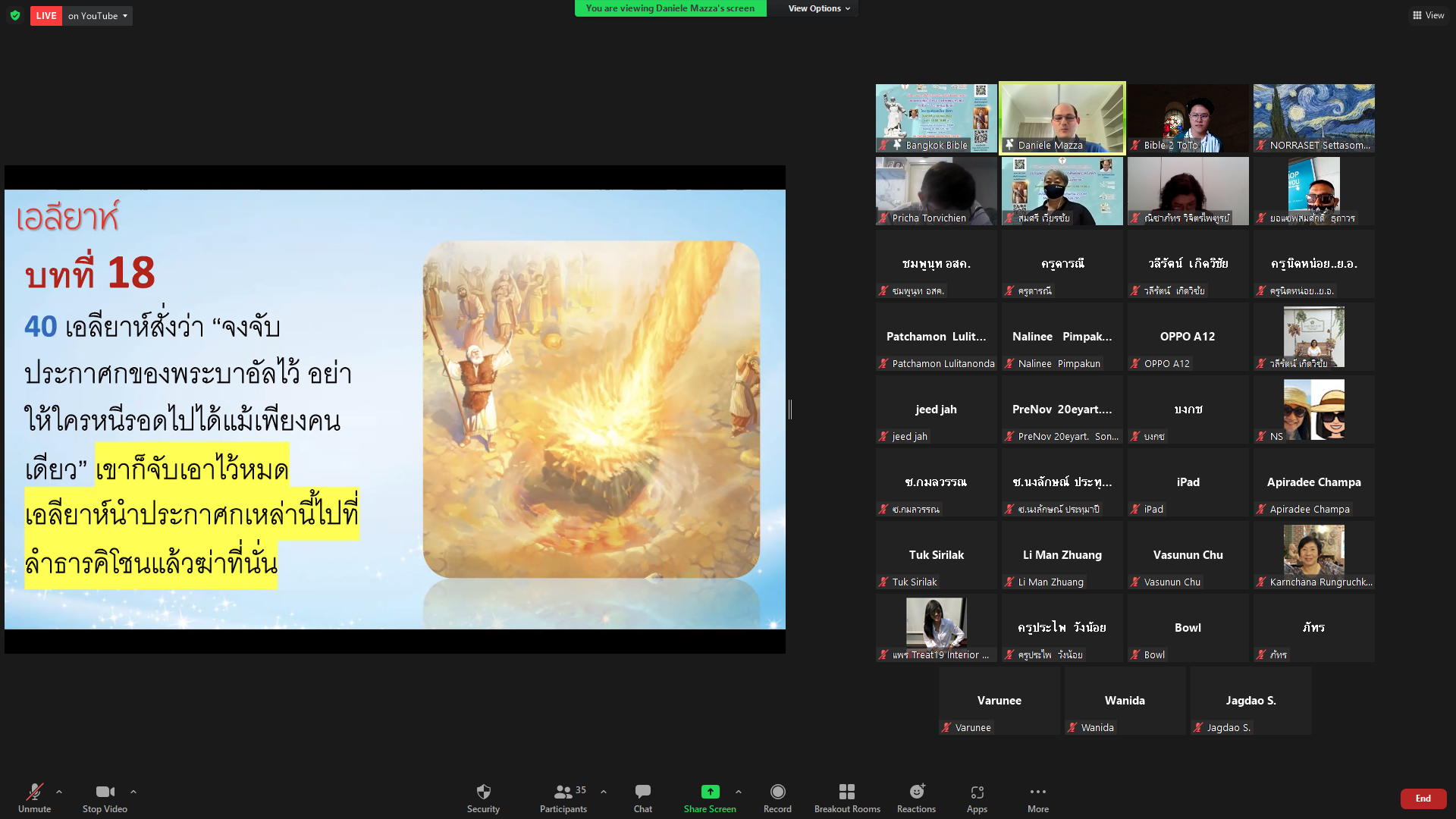The width and height of the screenshot is (1456, 819).
Task: Select the Bangkok Bible video tile
Action: click(x=936, y=118)
